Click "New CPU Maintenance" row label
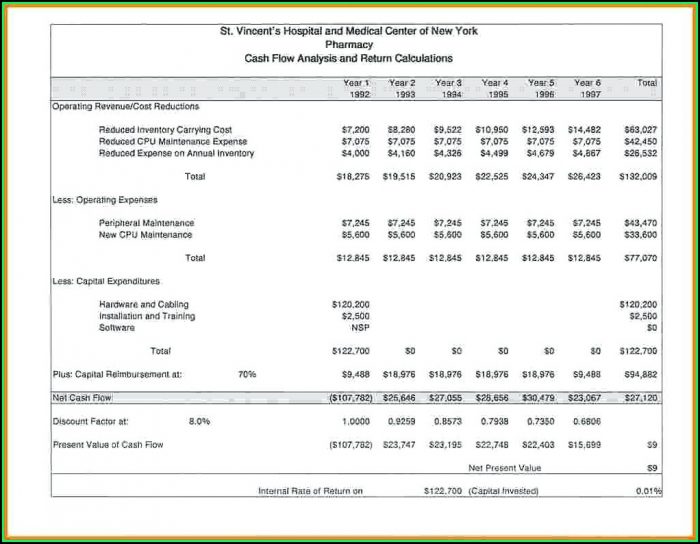The image size is (700, 544). 146,235
